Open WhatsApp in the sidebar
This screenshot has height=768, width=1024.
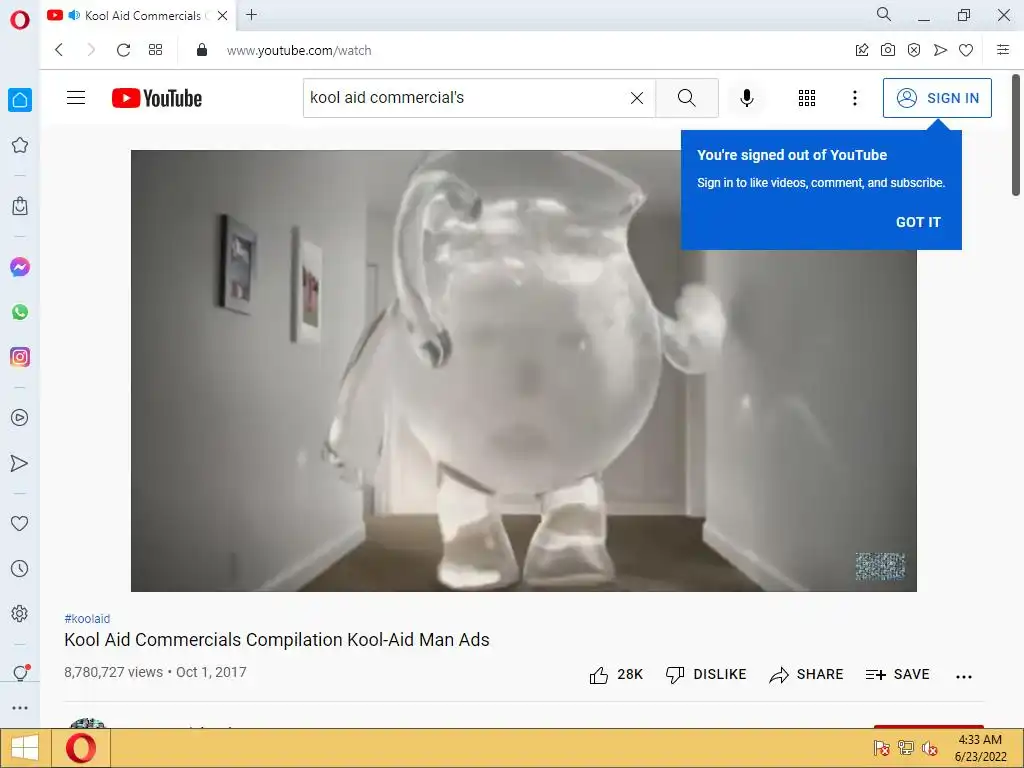click(x=20, y=312)
